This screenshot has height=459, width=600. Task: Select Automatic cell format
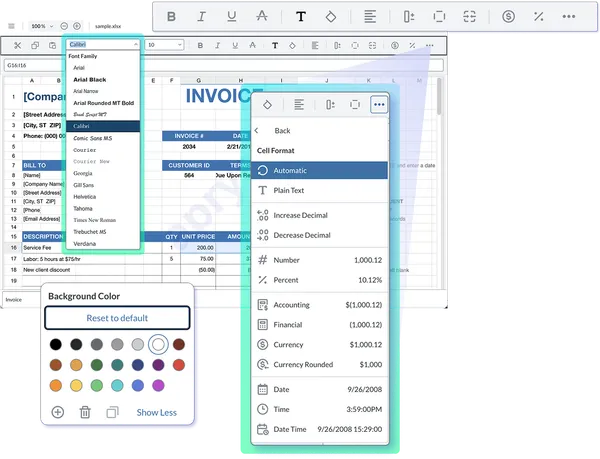[320, 171]
